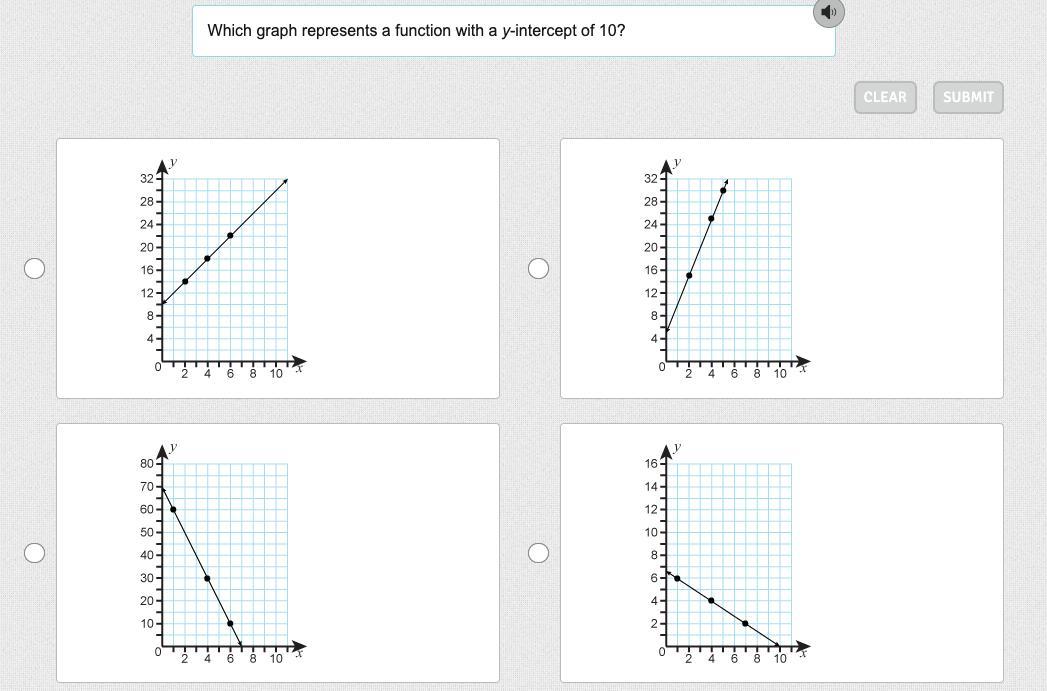
Task: Click the graph with y-axis up to 16
Action: point(732,553)
